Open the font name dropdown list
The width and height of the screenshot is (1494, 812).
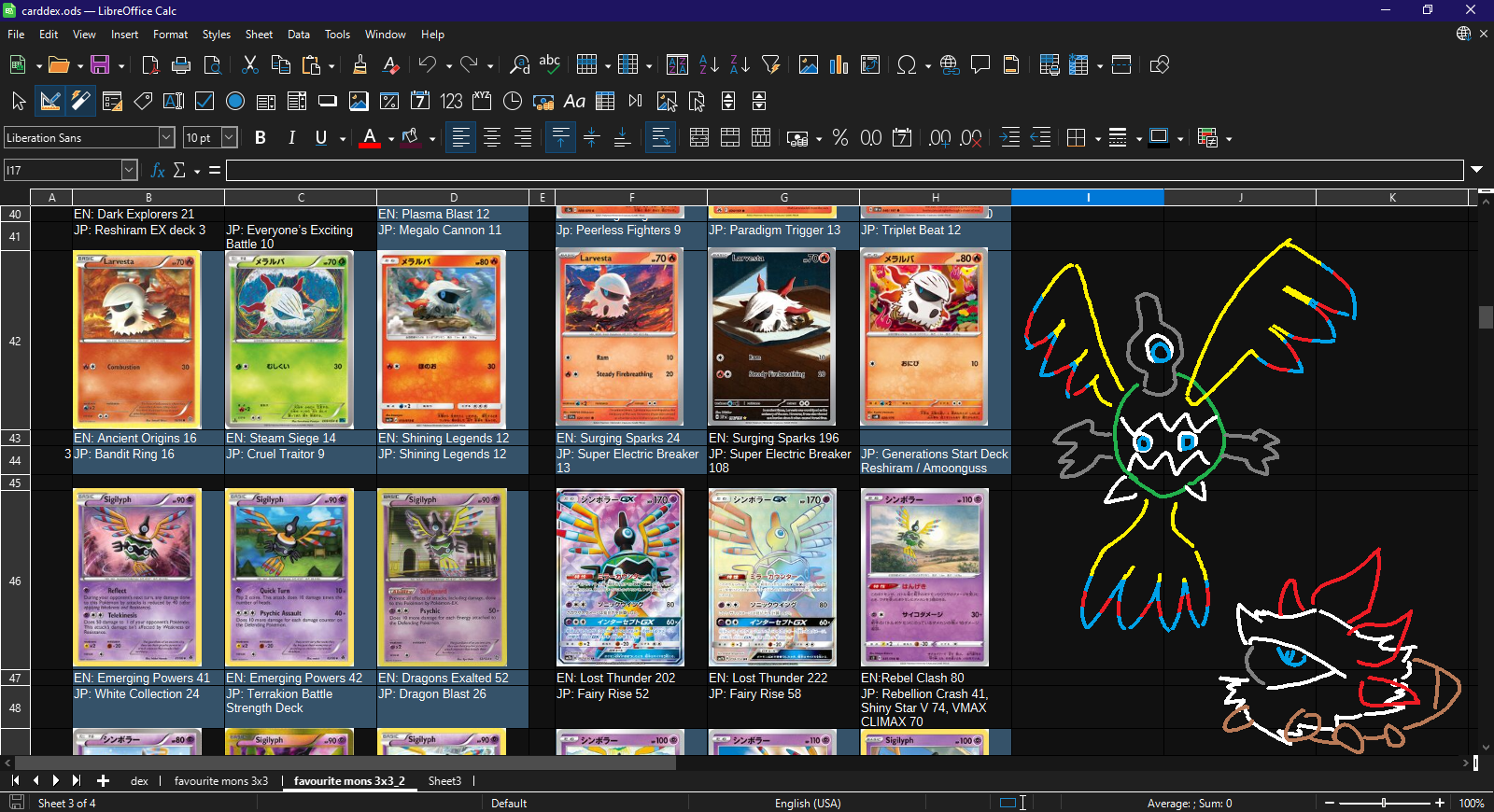pos(166,137)
